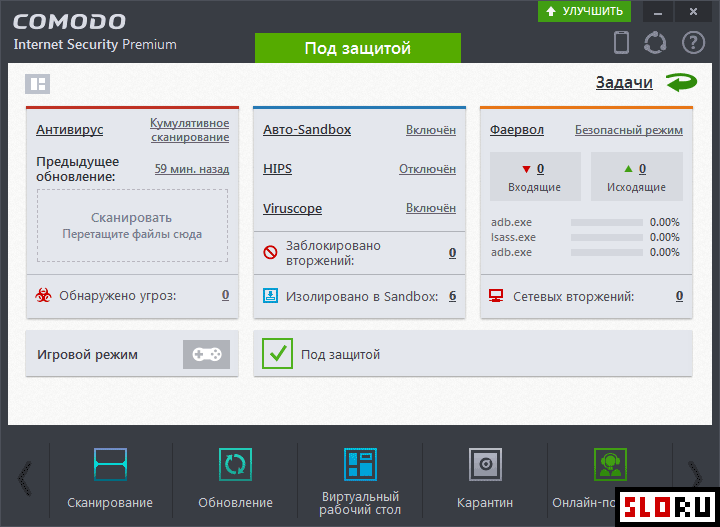Open the Антивирус settings link
The image size is (720, 527).
click(69, 130)
